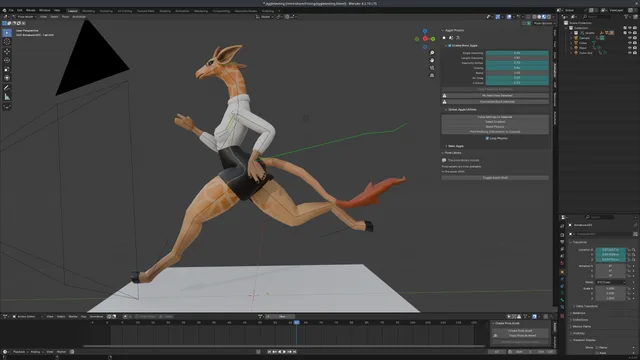Switch to the Shading workspace tab

[x=165, y=11]
